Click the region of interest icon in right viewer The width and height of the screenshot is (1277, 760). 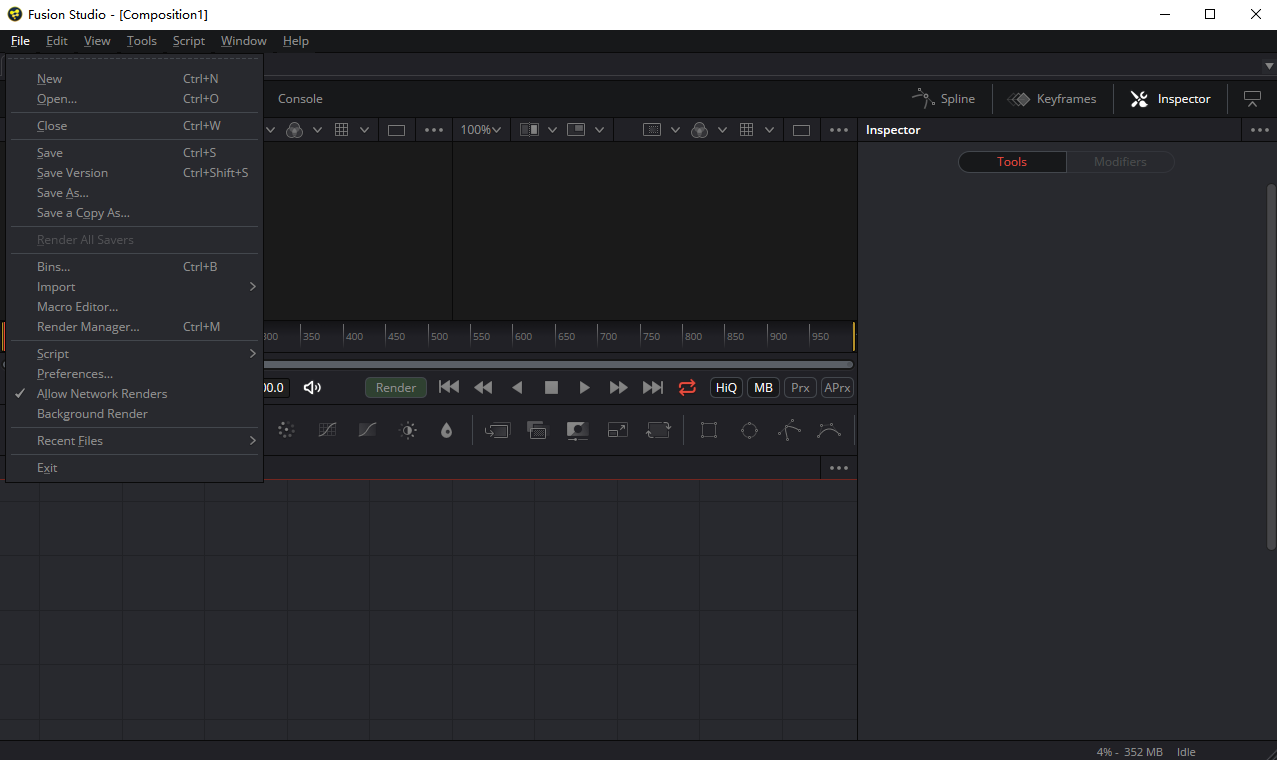pyautogui.click(x=652, y=130)
